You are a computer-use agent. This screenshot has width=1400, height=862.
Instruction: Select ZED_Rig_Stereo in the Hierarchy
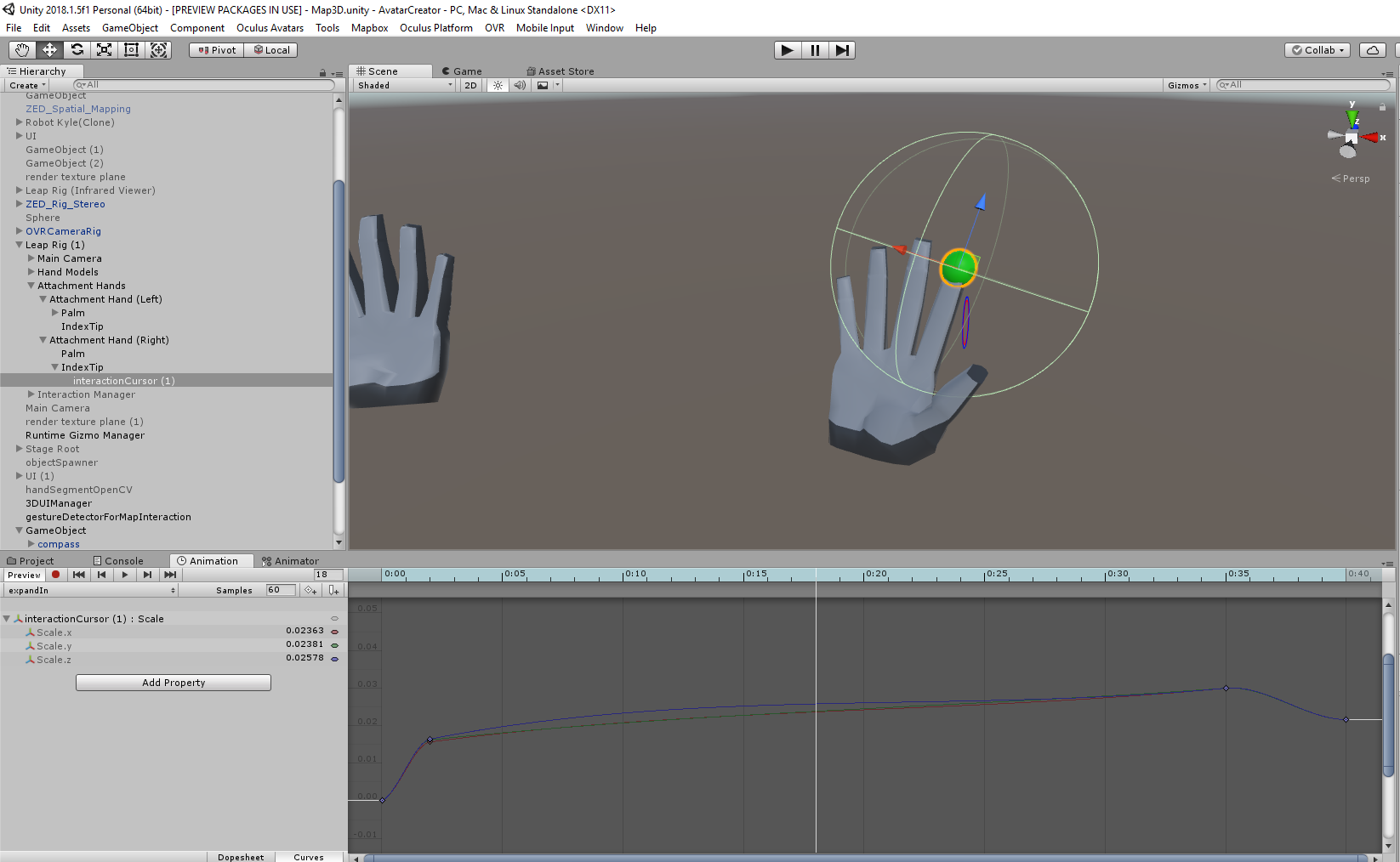[65, 204]
